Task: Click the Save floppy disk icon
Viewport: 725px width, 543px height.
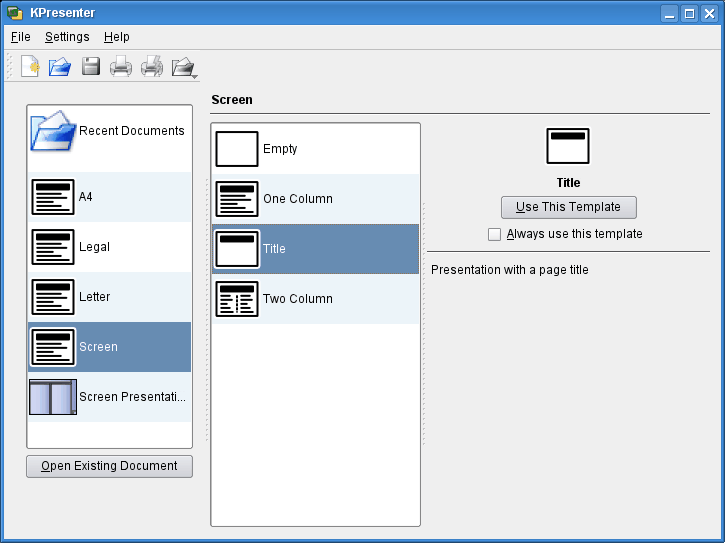Action: 90,67
